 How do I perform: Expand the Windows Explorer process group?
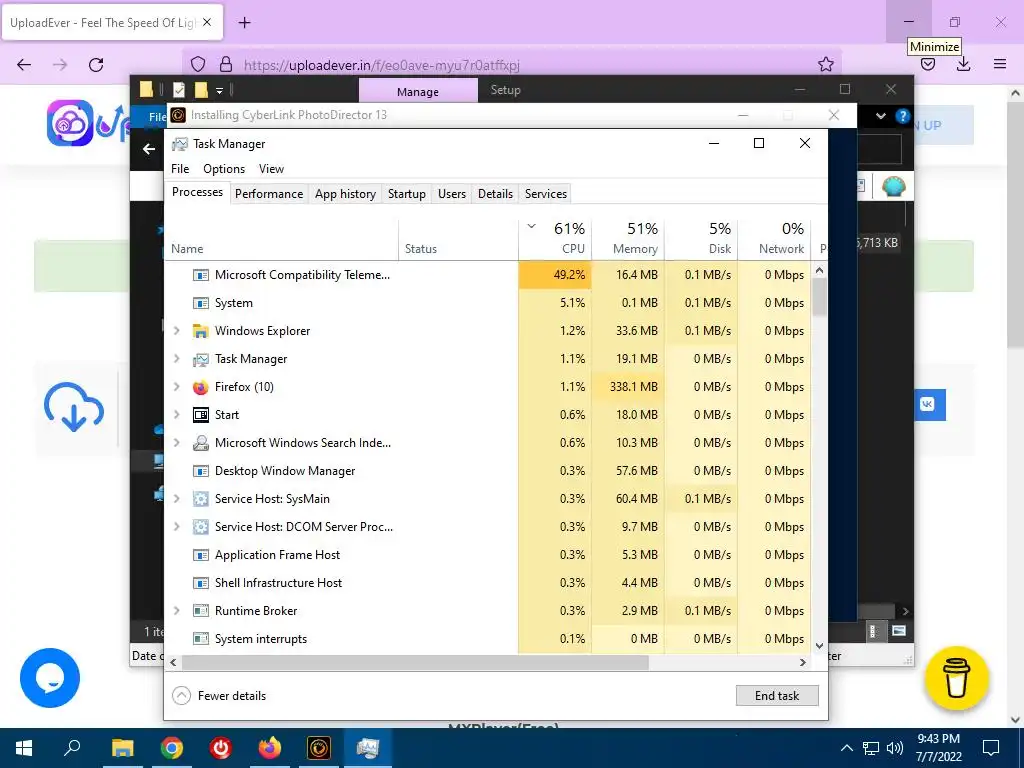(176, 331)
